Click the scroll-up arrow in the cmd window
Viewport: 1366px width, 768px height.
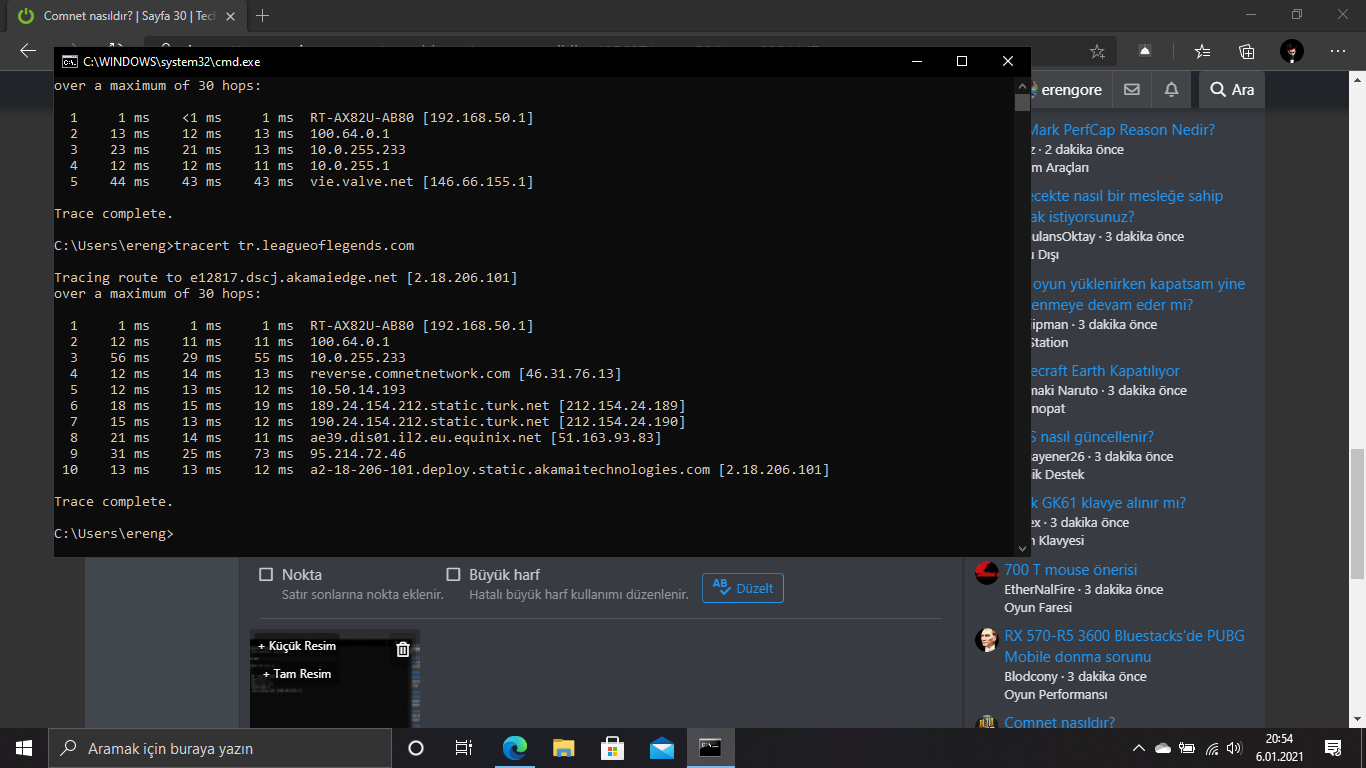coord(1021,86)
